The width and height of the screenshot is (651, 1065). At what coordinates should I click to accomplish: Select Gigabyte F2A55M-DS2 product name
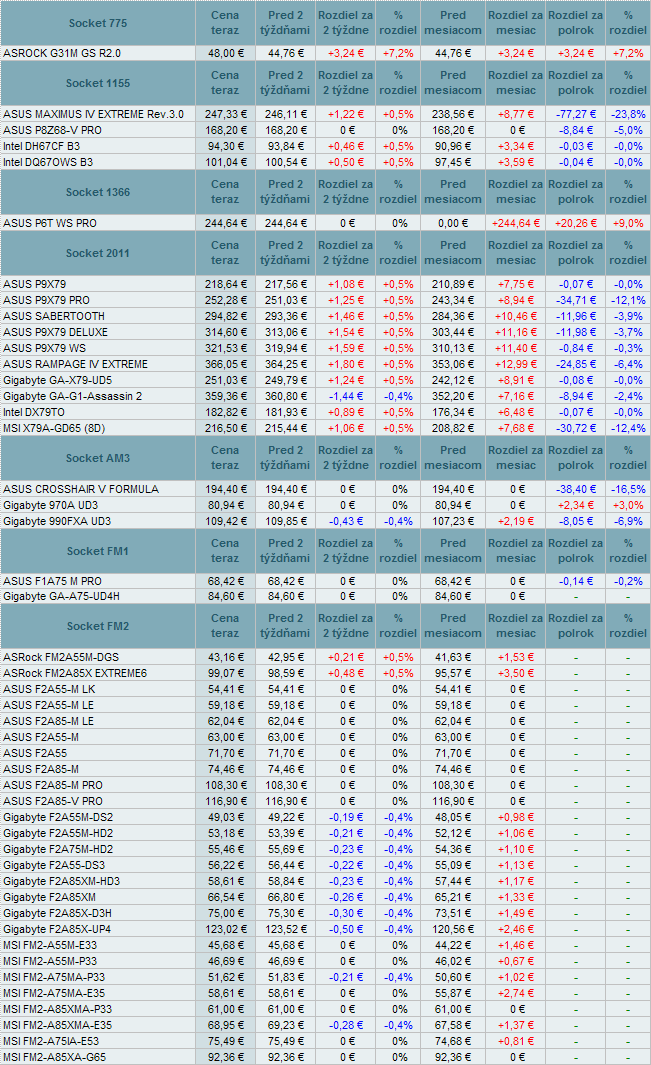[x=58, y=818]
